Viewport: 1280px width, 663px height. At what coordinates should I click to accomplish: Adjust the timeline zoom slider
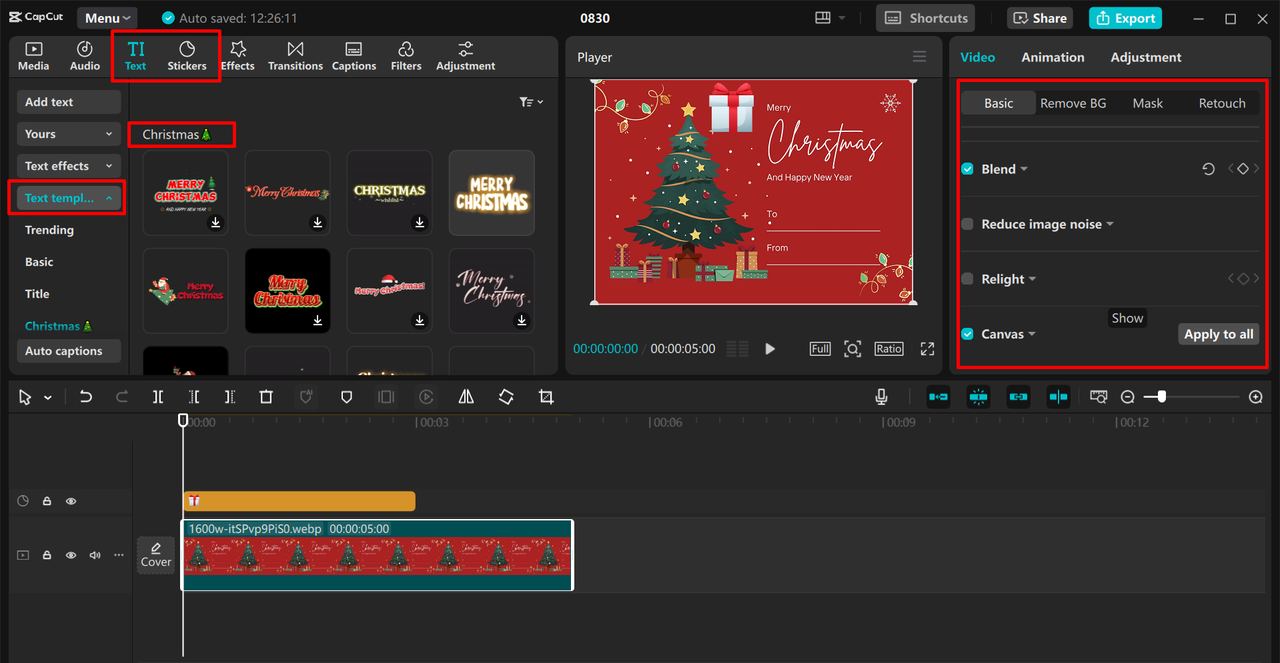(x=1161, y=397)
